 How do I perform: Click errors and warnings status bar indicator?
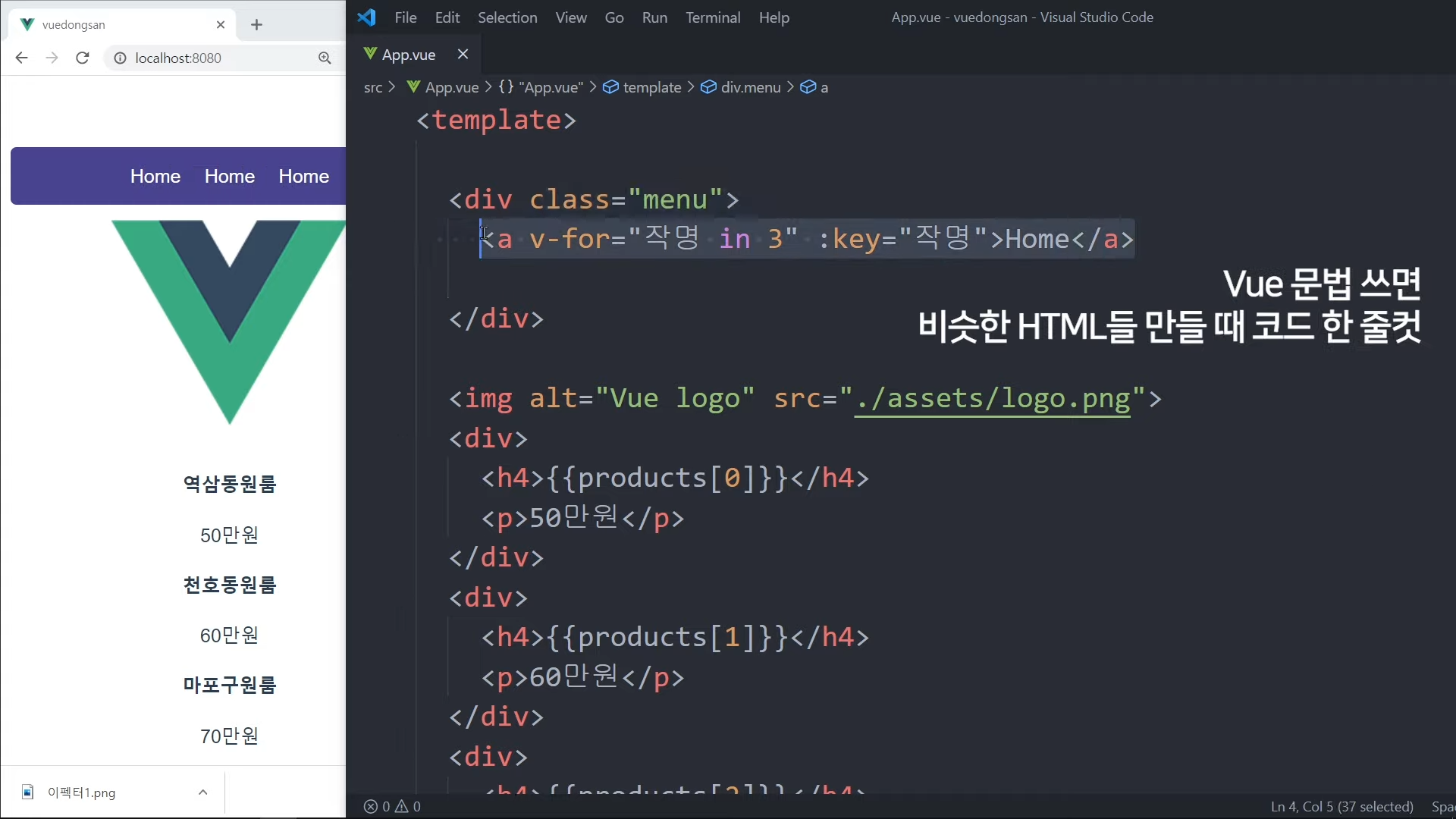(392, 806)
